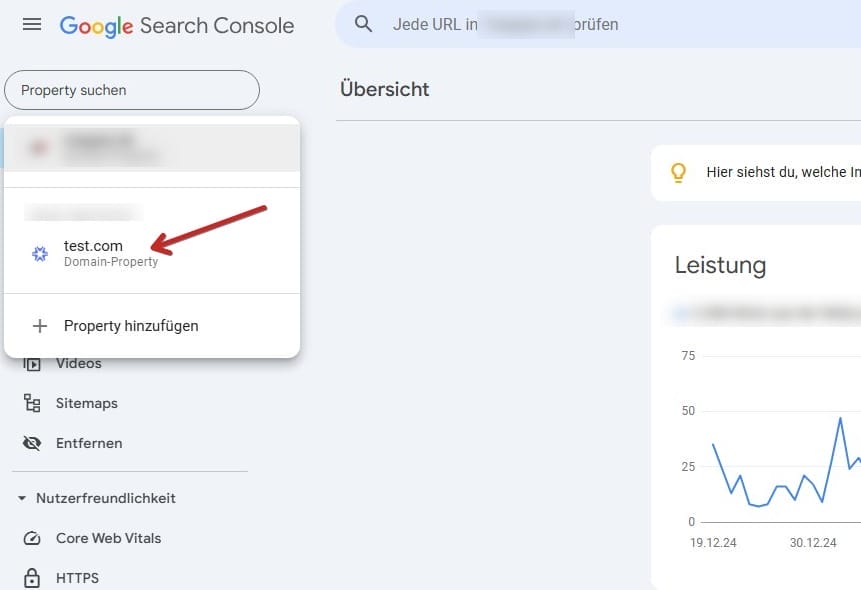Focus the 'Jede URL' inspection search field

(600, 24)
